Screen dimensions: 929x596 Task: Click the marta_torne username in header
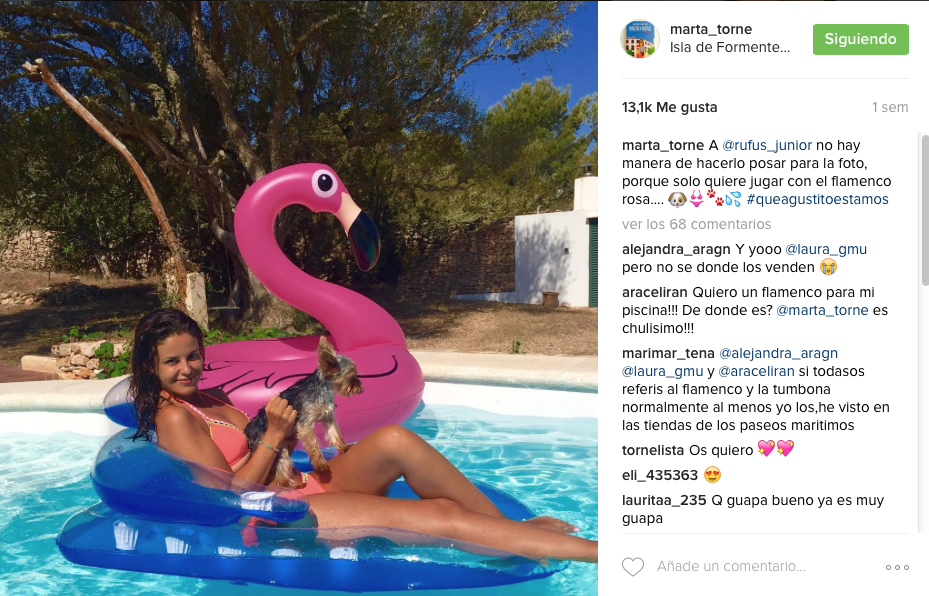tap(711, 29)
